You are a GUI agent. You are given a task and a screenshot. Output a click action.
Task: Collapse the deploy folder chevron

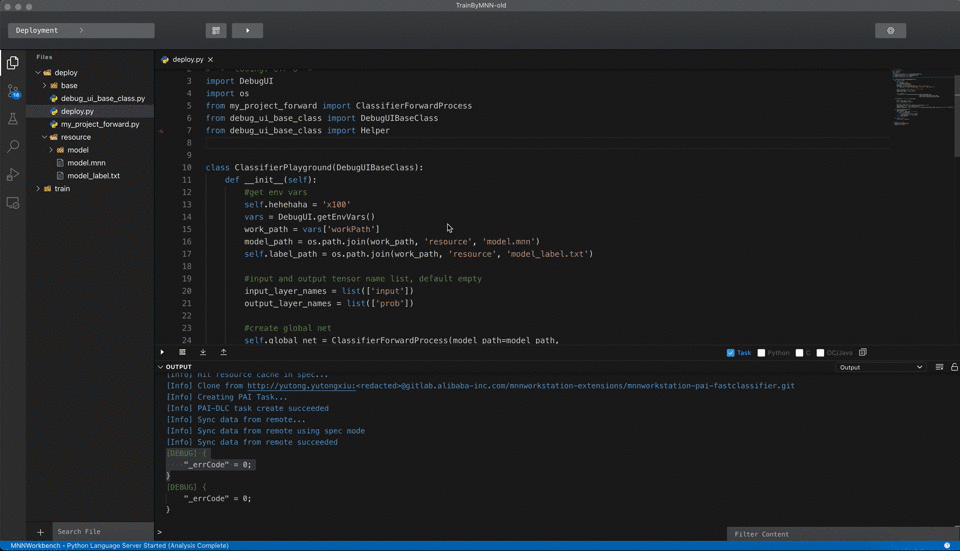(x=38, y=72)
